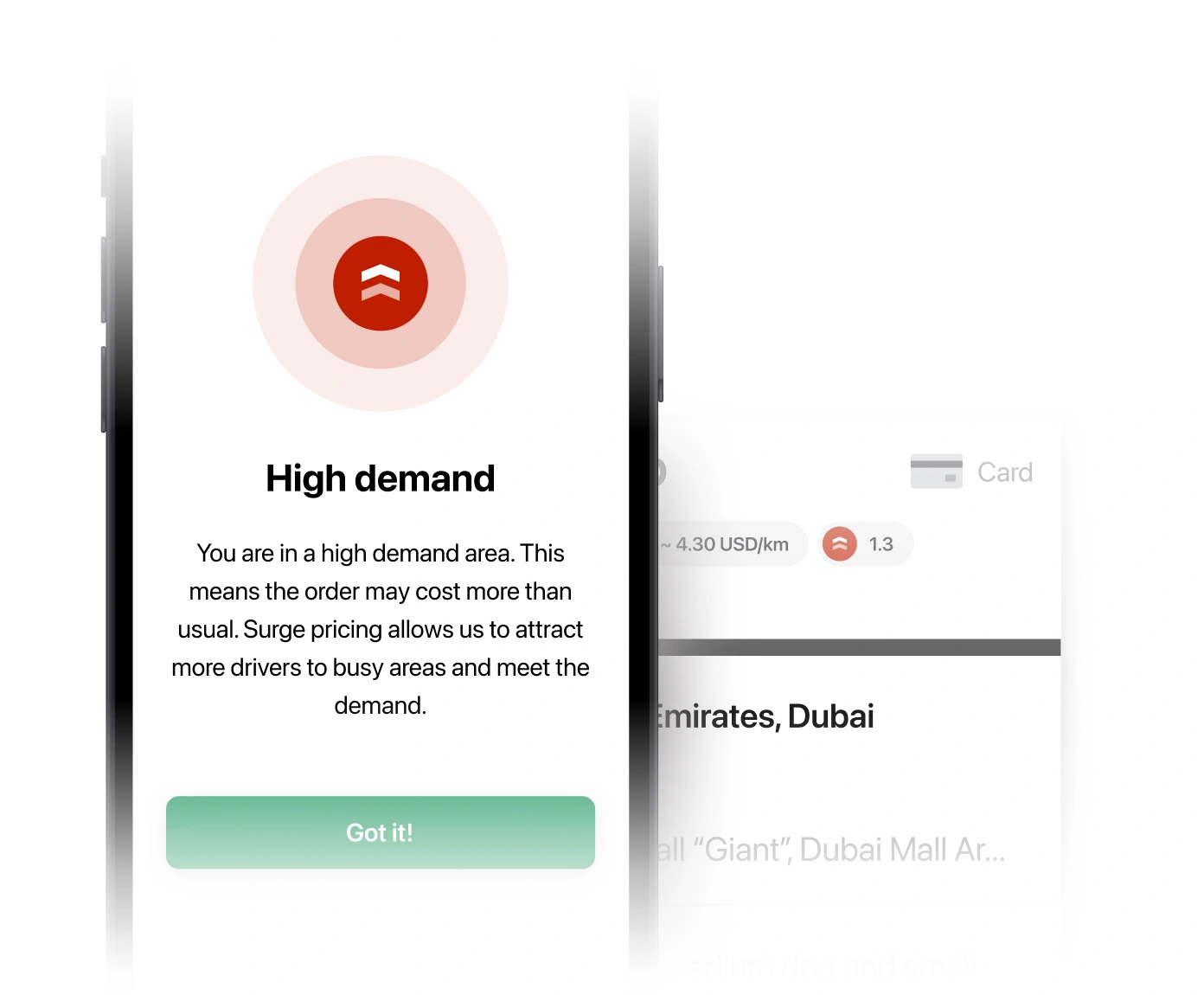Tap the 1.3 surge multiplier value
1204x995 pixels.
tap(881, 544)
